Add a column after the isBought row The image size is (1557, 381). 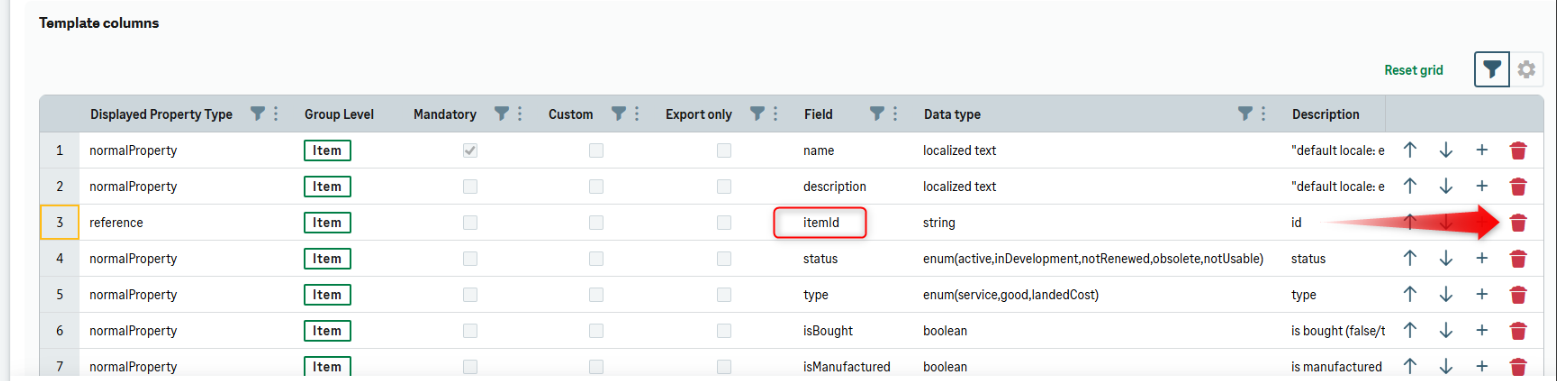(x=1482, y=330)
